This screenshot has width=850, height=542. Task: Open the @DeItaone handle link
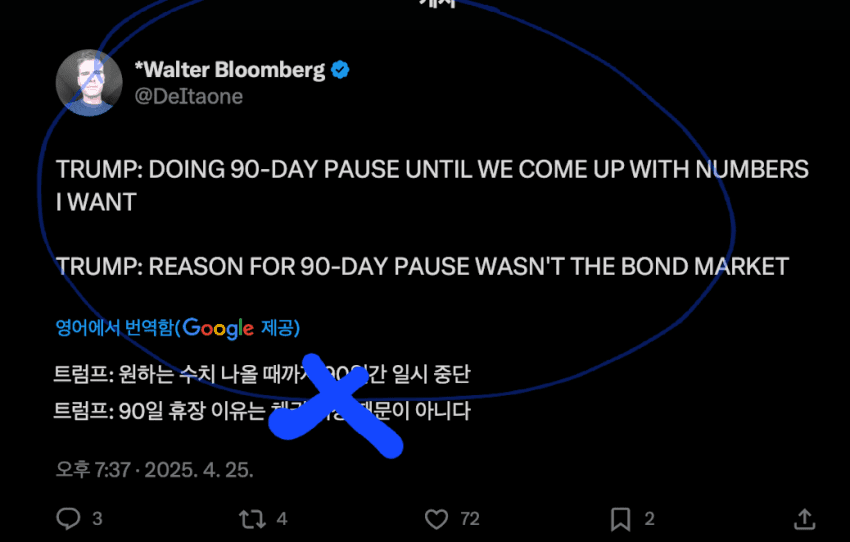tap(189, 96)
